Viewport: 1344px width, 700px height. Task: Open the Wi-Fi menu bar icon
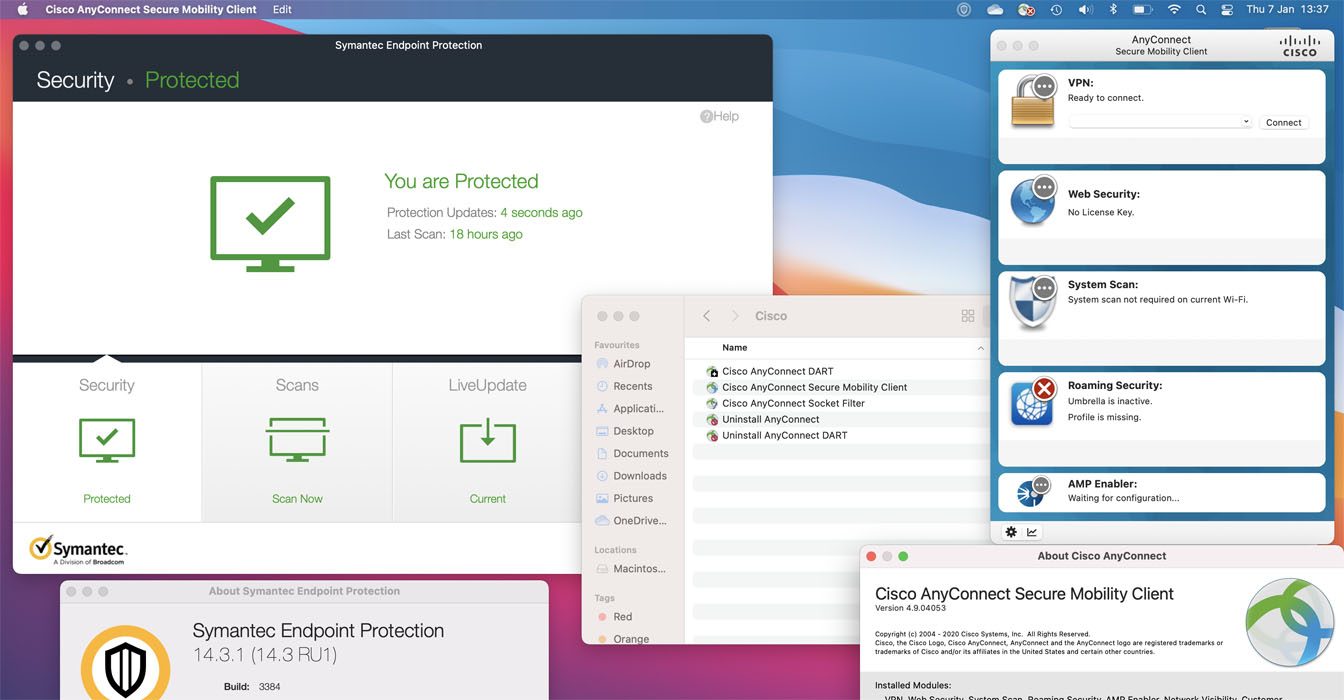point(1174,9)
